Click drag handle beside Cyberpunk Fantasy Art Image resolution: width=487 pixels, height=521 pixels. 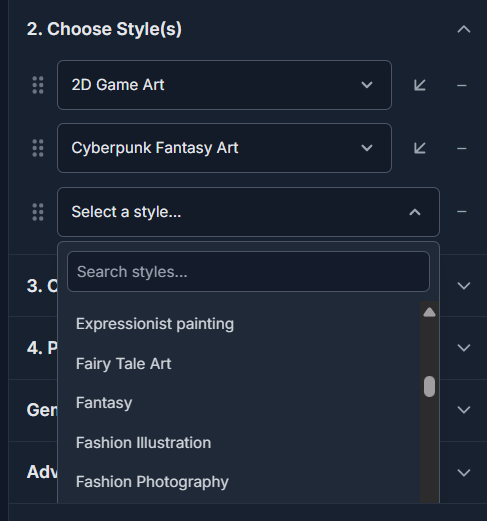pyautogui.click(x=38, y=148)
